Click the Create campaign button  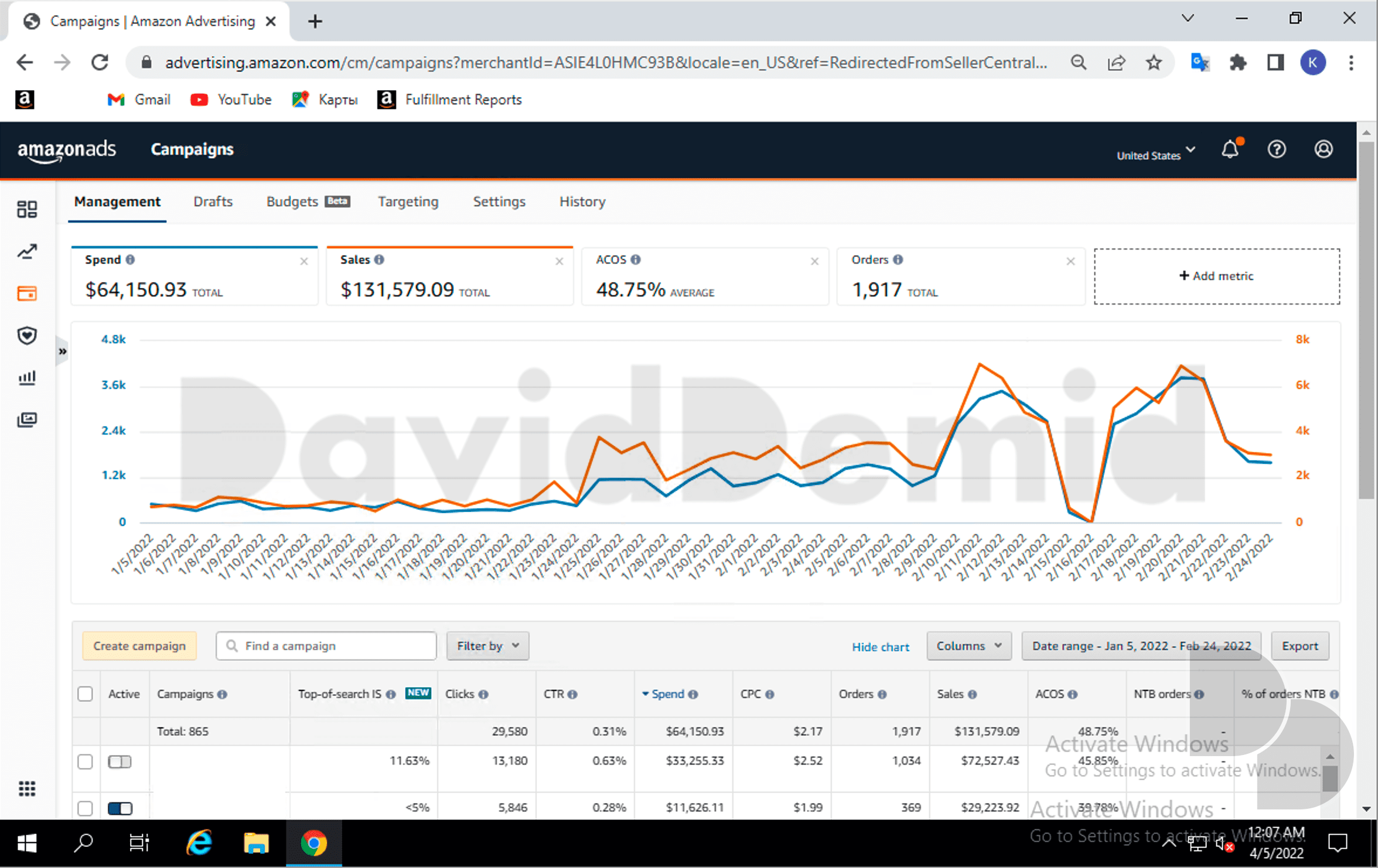[139, 645]
